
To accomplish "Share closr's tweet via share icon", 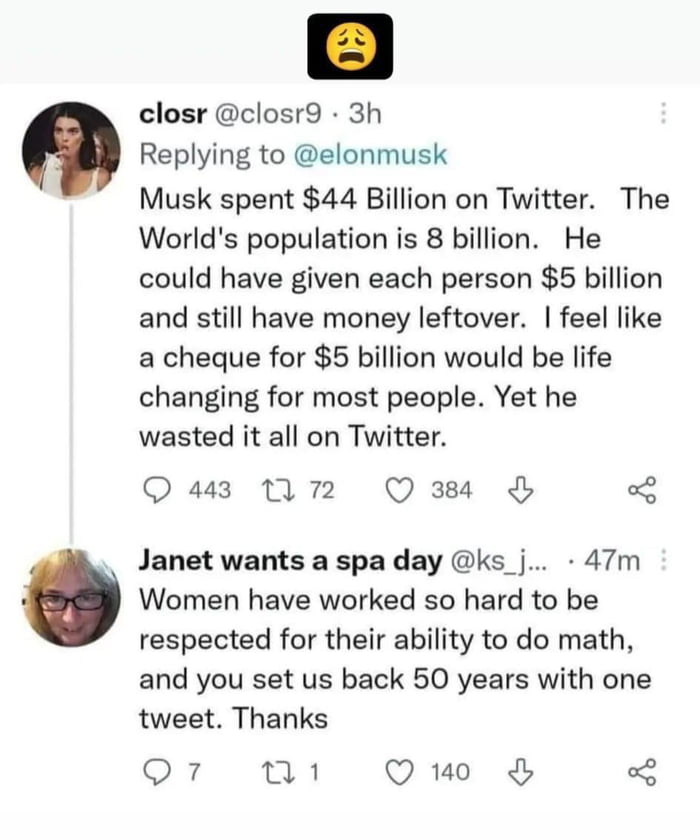I will [x=640, y=490].
